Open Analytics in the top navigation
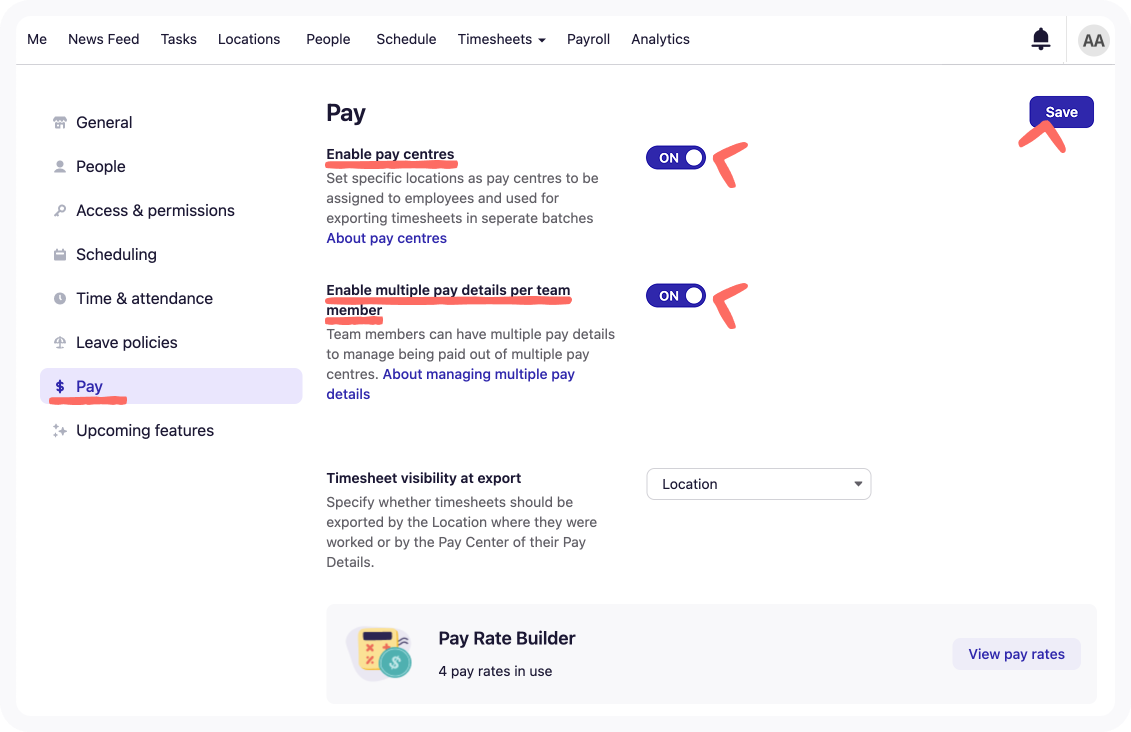 click(660, 39)
